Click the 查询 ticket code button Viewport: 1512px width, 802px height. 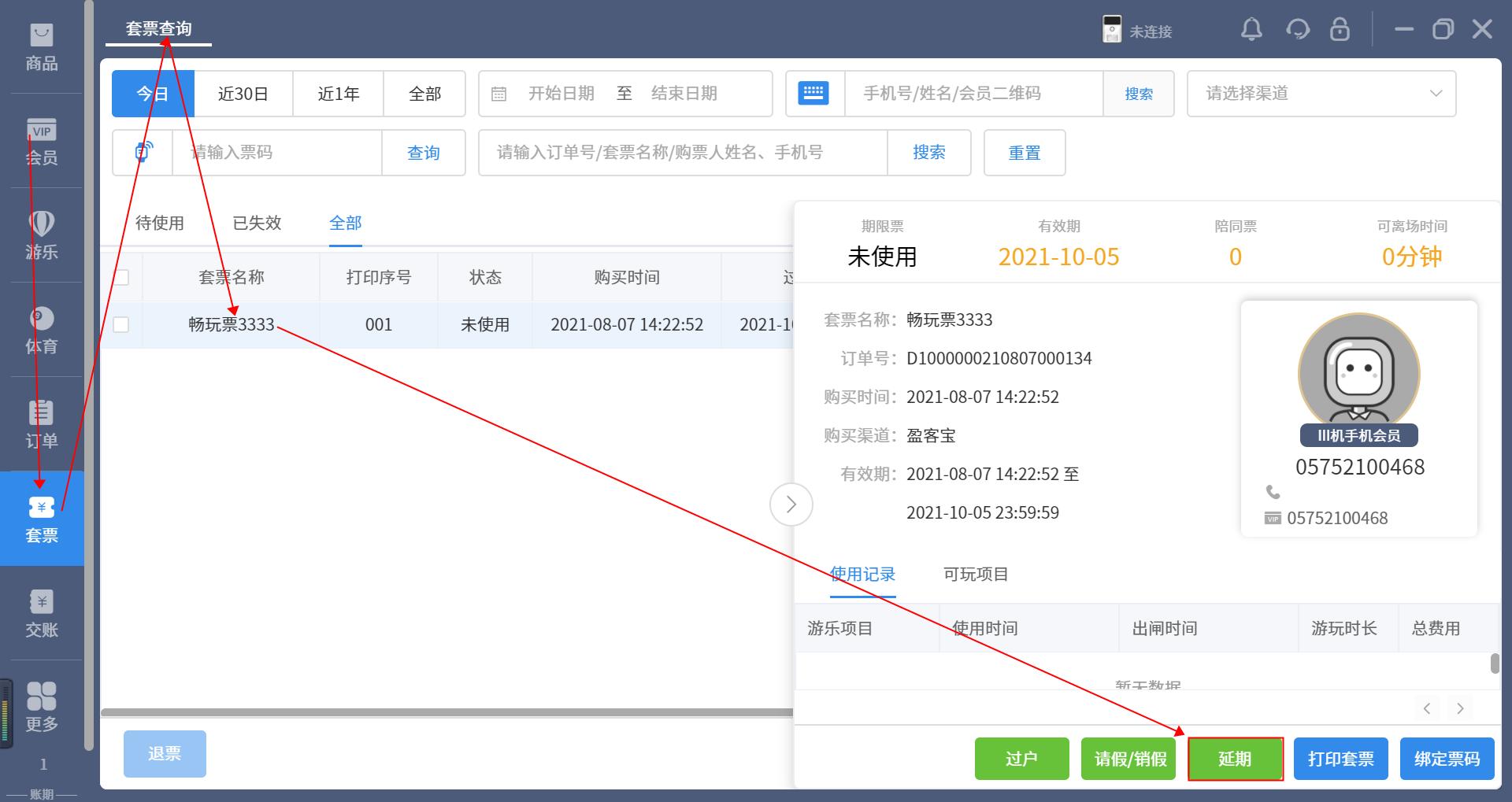pyautogui.click(x=423, y=153)
